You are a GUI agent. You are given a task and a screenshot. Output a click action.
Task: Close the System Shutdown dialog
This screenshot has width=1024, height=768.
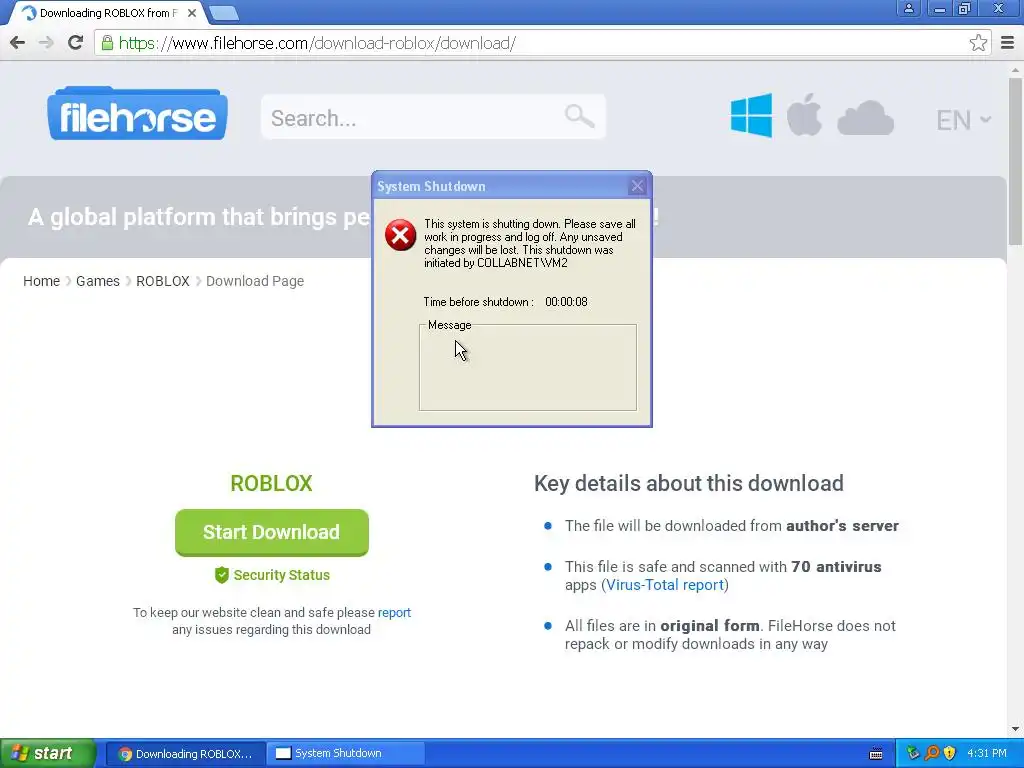(637, 186)
